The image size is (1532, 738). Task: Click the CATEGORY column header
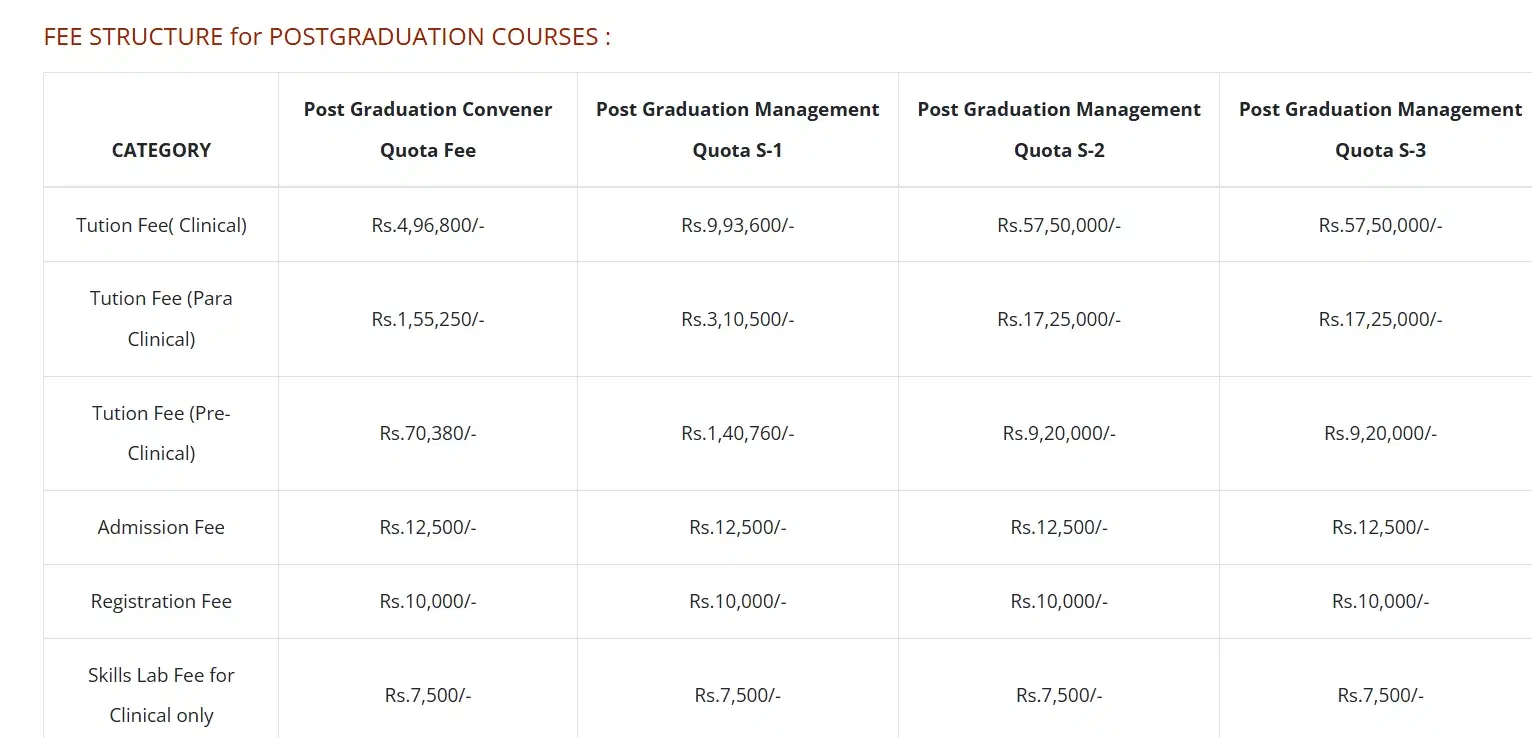tap(161, 150)
